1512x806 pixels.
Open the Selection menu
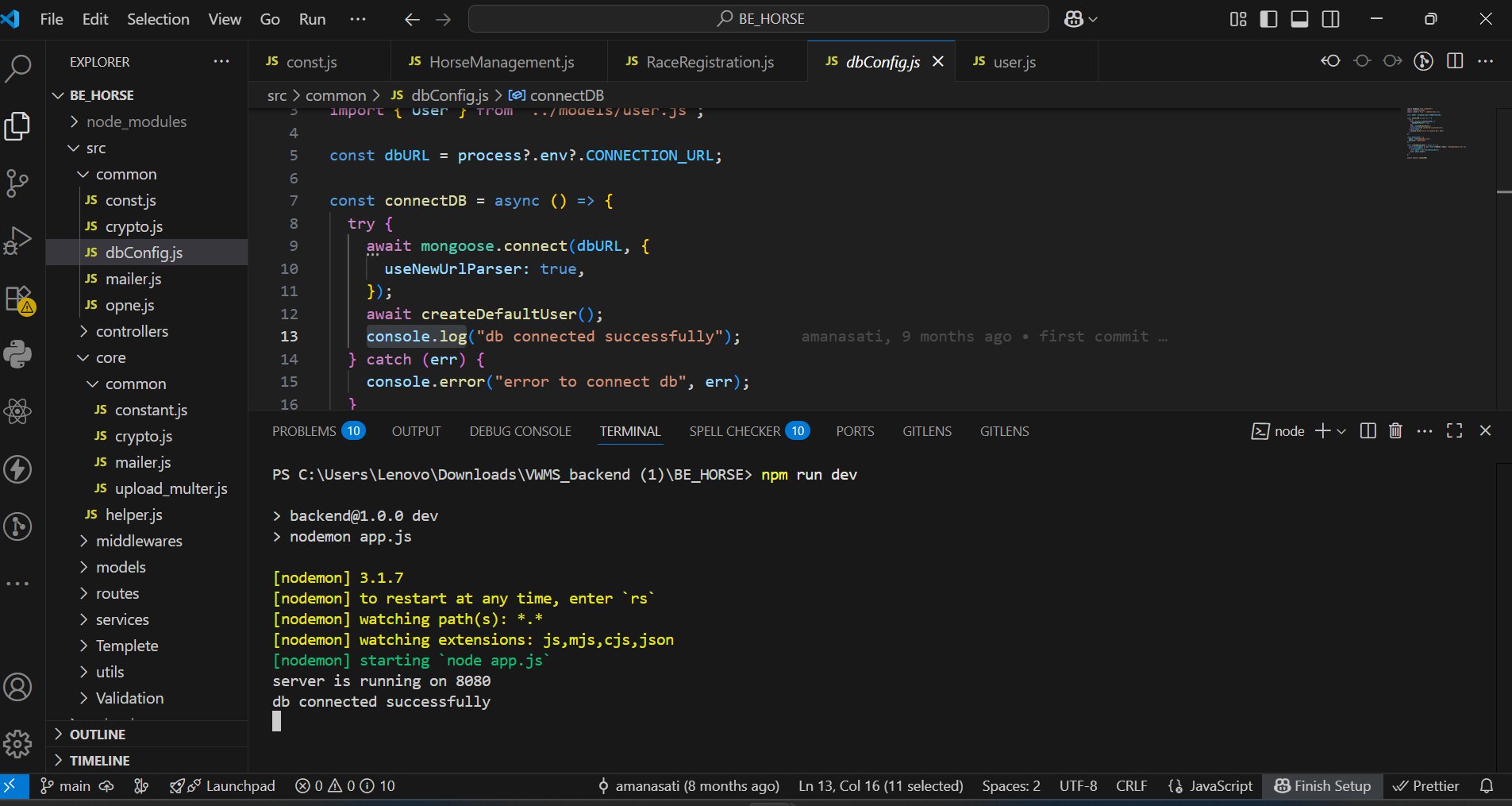(x=158, y=19)
